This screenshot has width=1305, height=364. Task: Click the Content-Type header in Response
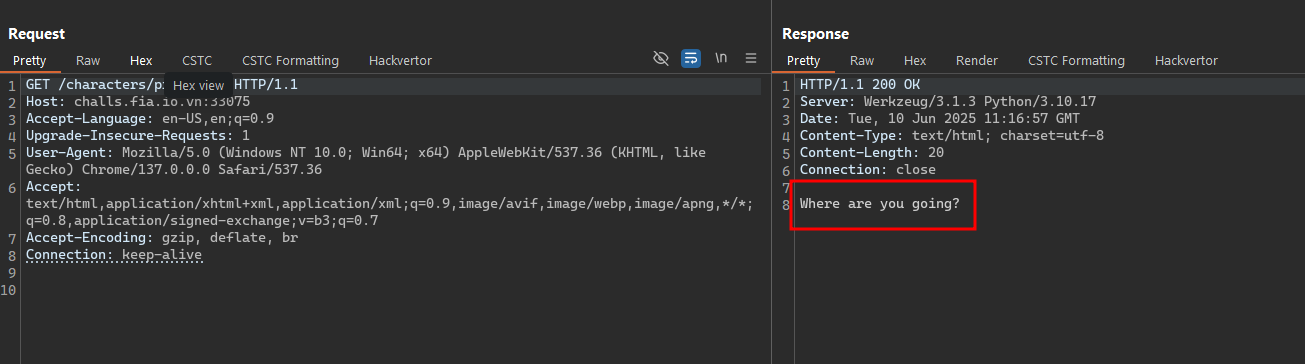click(952, 136)
